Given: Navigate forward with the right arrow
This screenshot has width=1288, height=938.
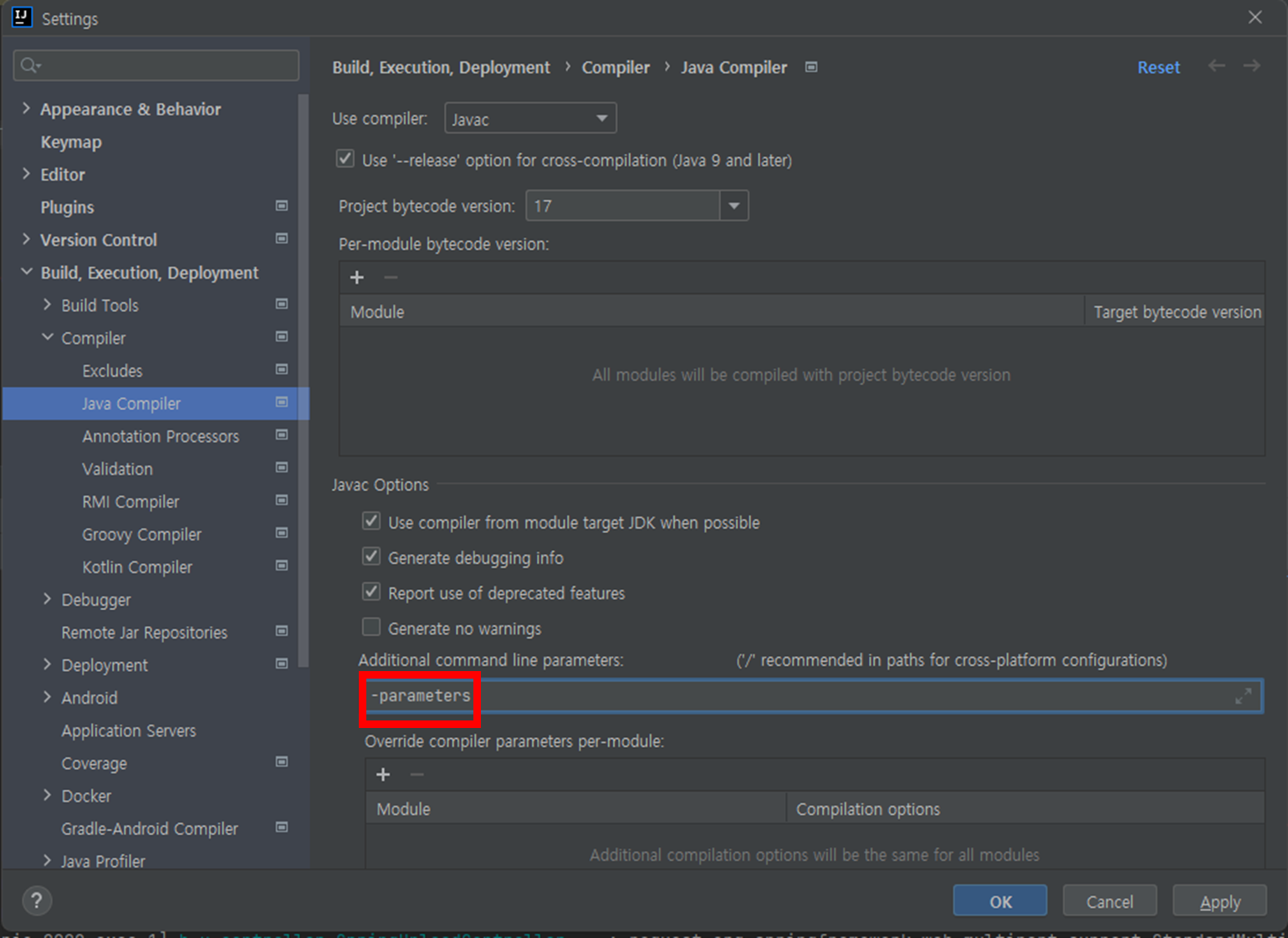Looking at the screenshot, I should pos(1251,66).
